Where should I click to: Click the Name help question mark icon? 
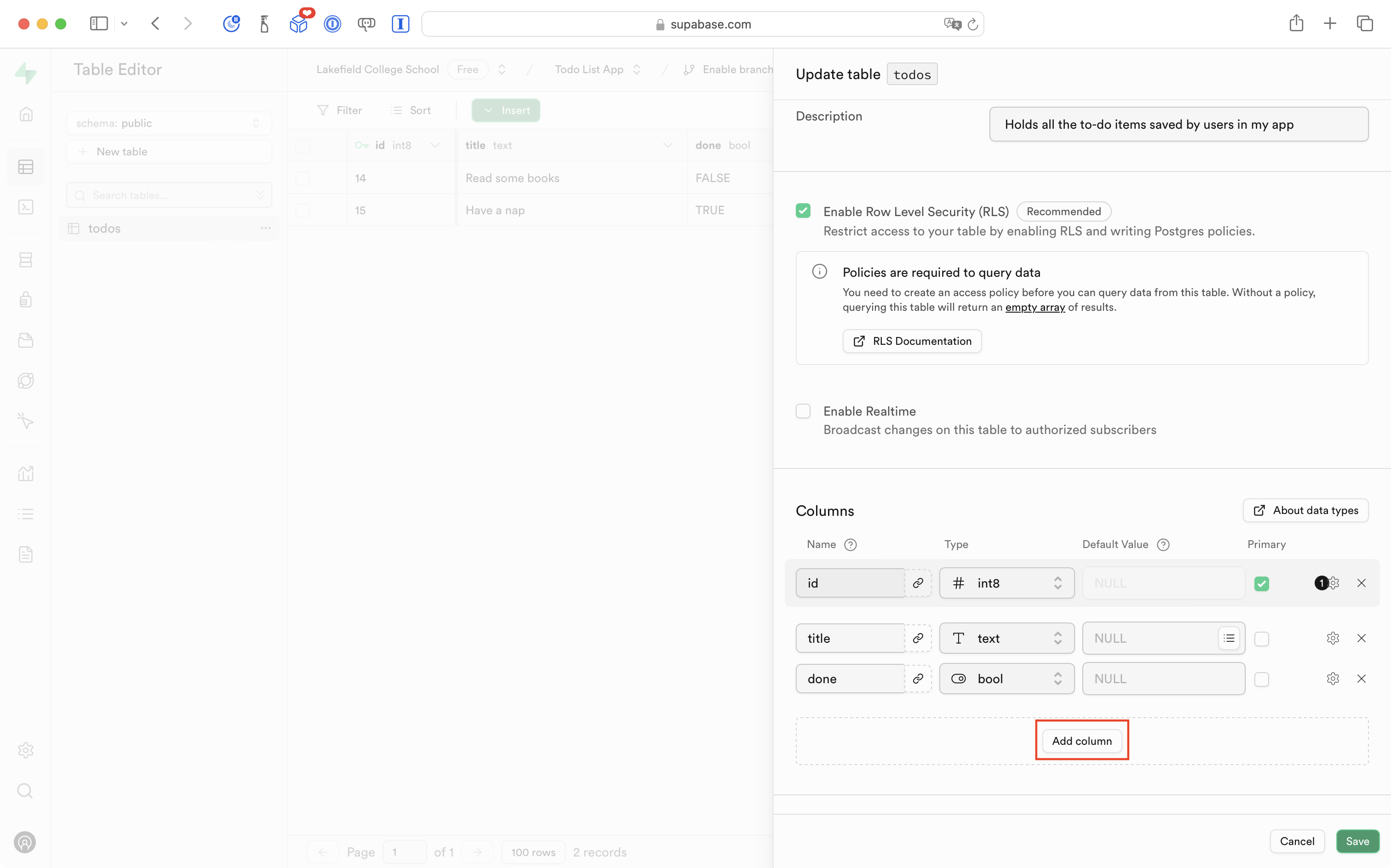[x=851, y=545]
